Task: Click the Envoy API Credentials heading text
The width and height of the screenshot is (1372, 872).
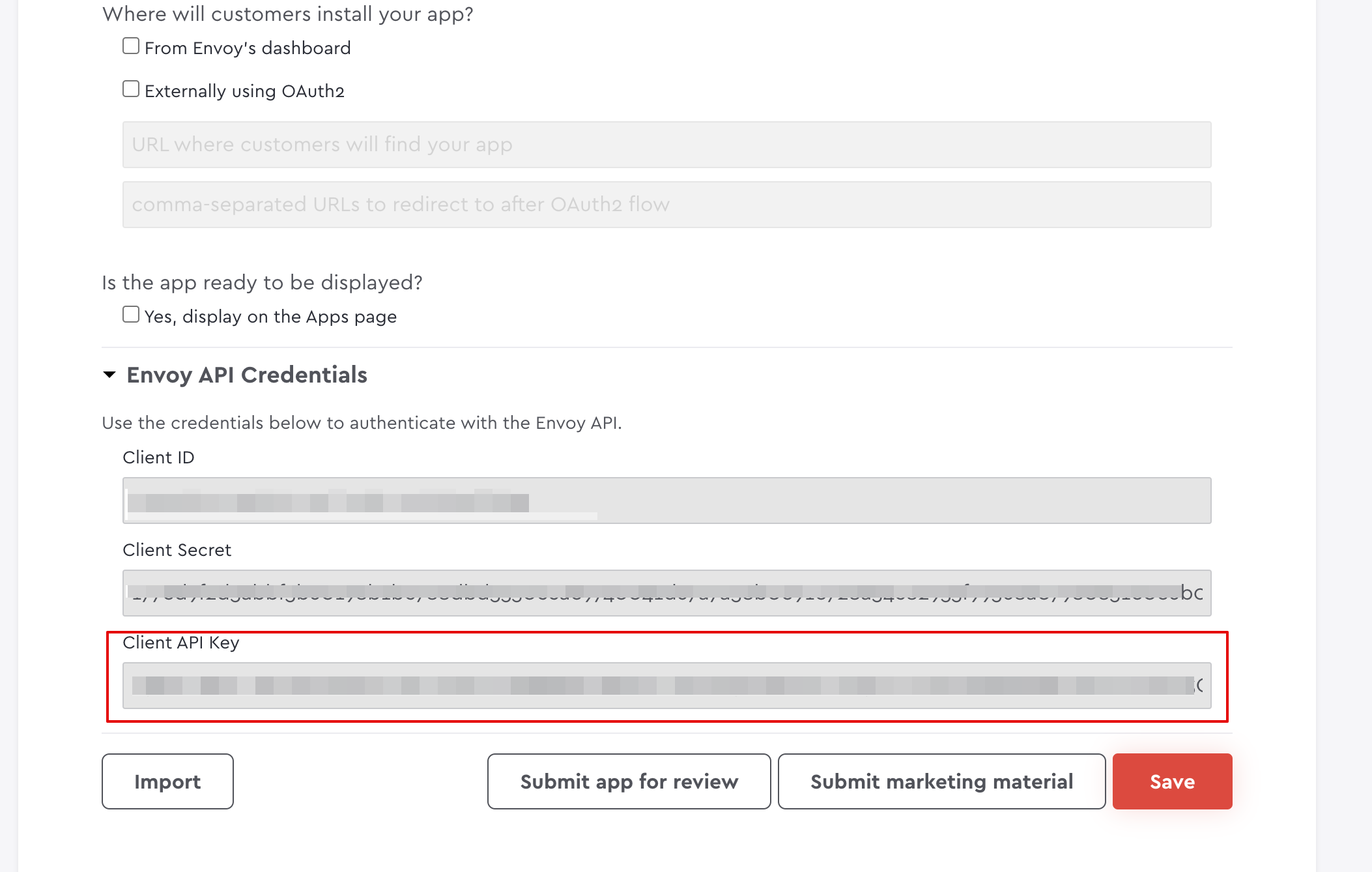Action: point(247,375)
